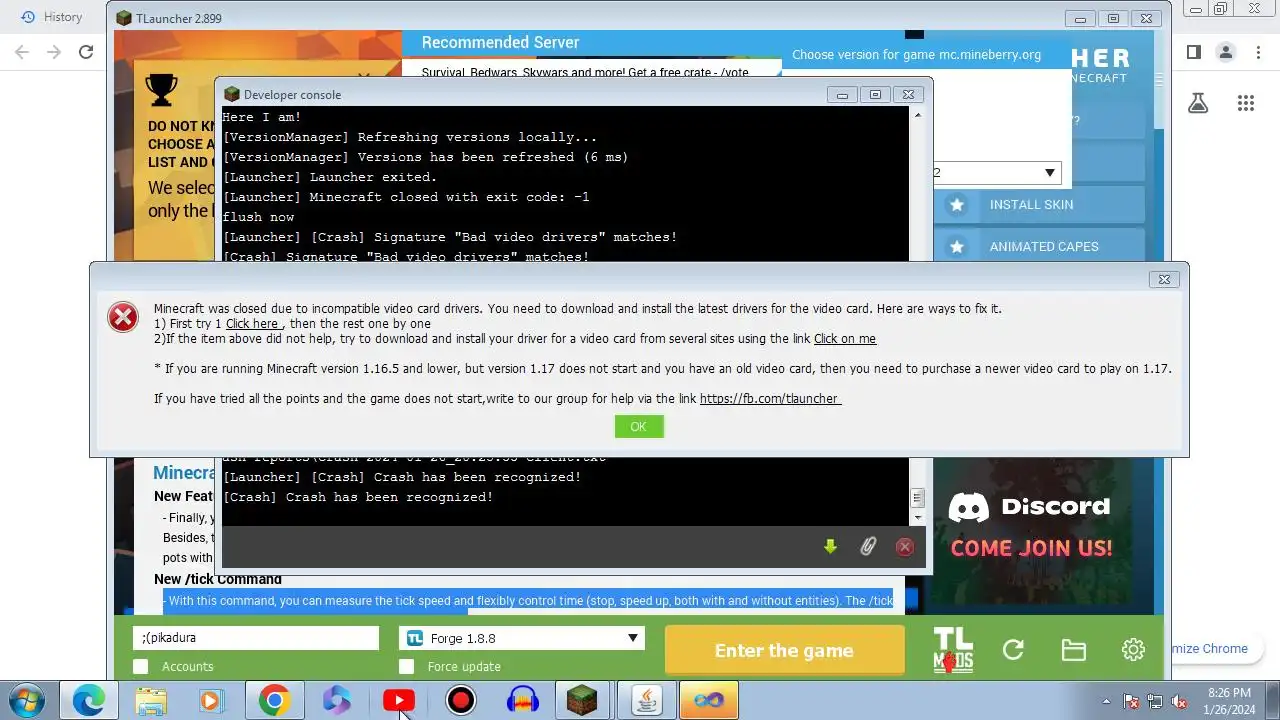Image resolution: width=1280 pixels, height=720 pixels.
Task: Click OK in the crash error dialog
Action: [x=639, y=427]
